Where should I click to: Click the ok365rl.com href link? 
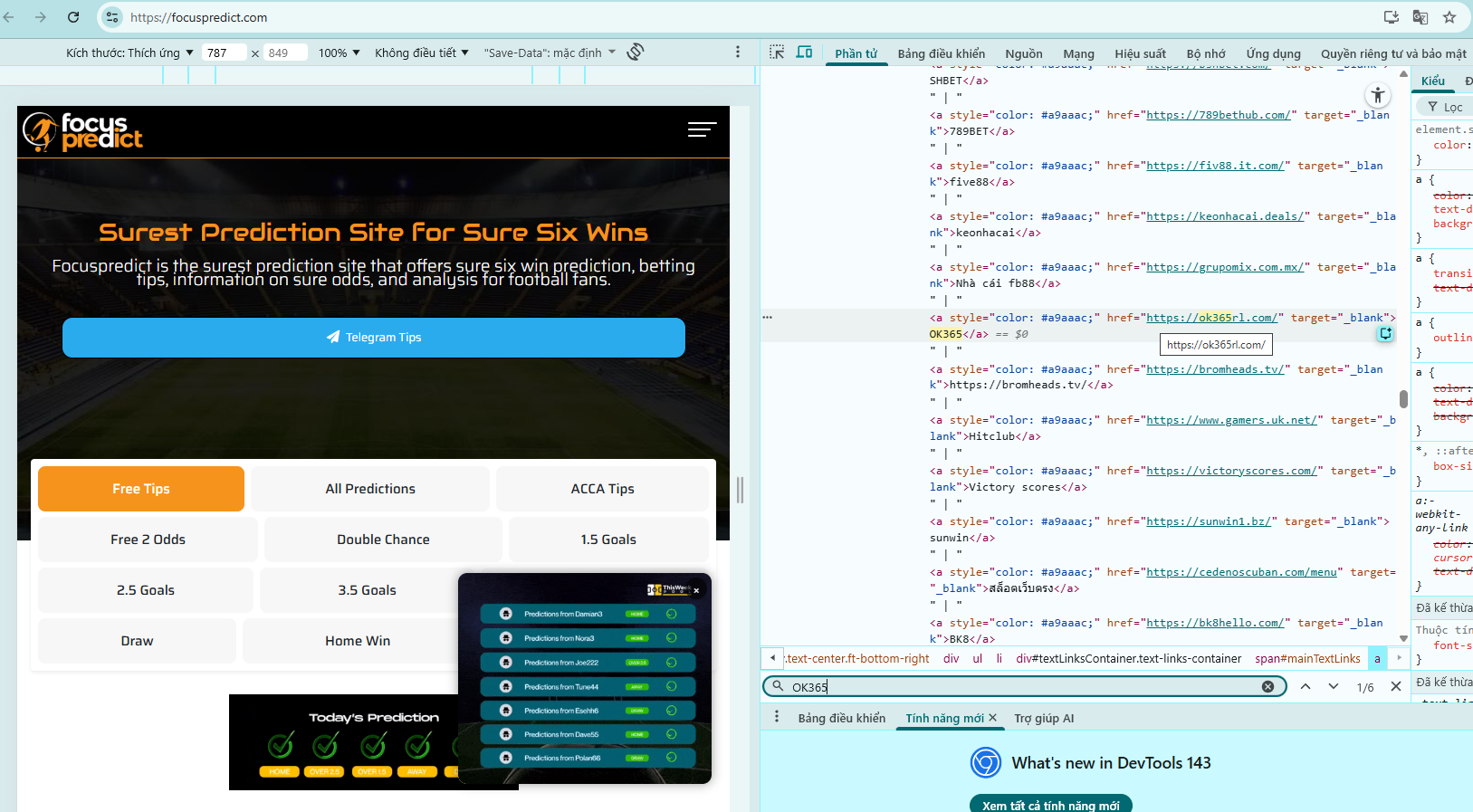point(1211,318)
